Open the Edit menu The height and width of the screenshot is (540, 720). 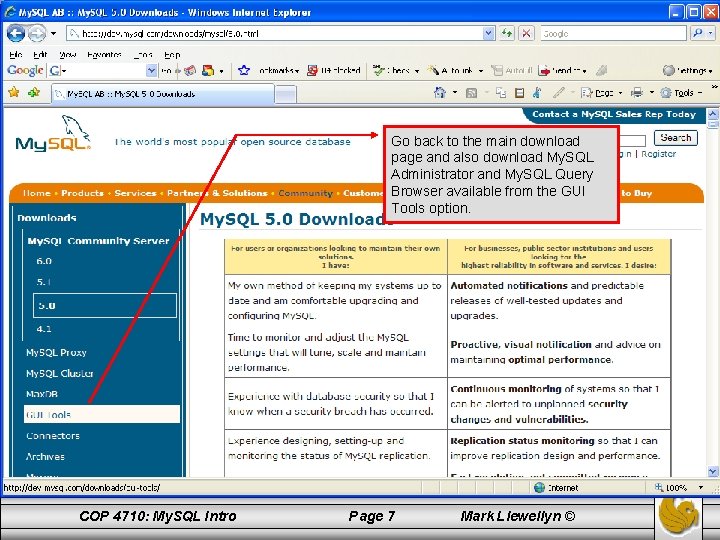click(40, 55)
